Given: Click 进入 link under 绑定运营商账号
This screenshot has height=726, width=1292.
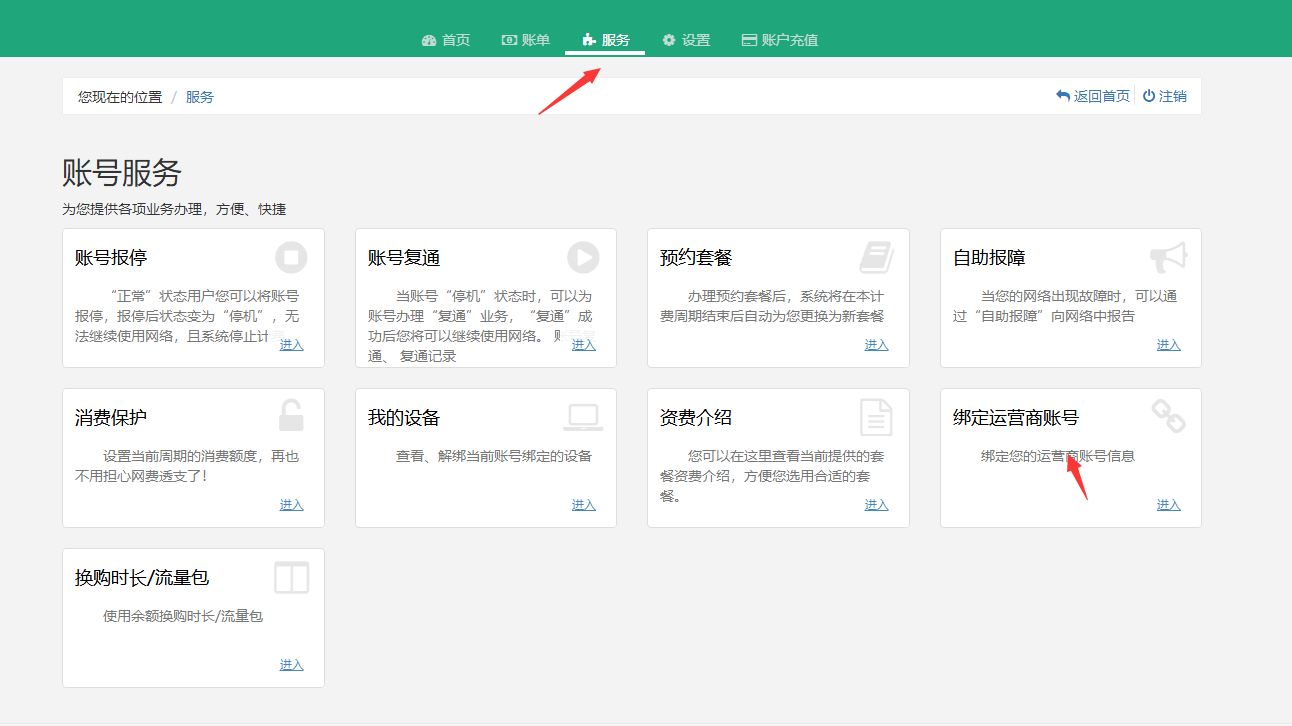Looking at the screenshot, I should pyautogui.click(x=1168, y=505).
